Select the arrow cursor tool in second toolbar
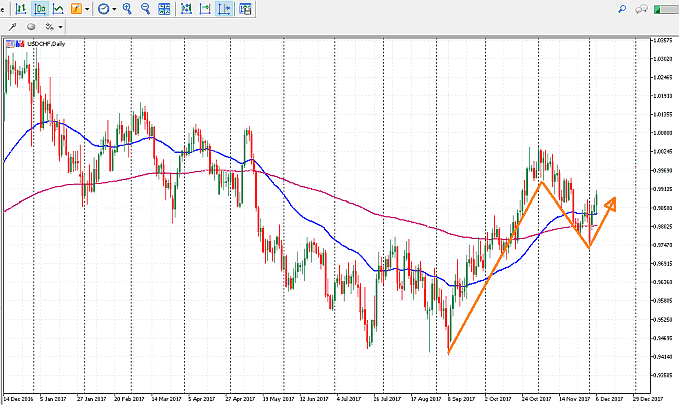Image resolution: width=679 pixels, height=405 pixels. pos(14,27)
